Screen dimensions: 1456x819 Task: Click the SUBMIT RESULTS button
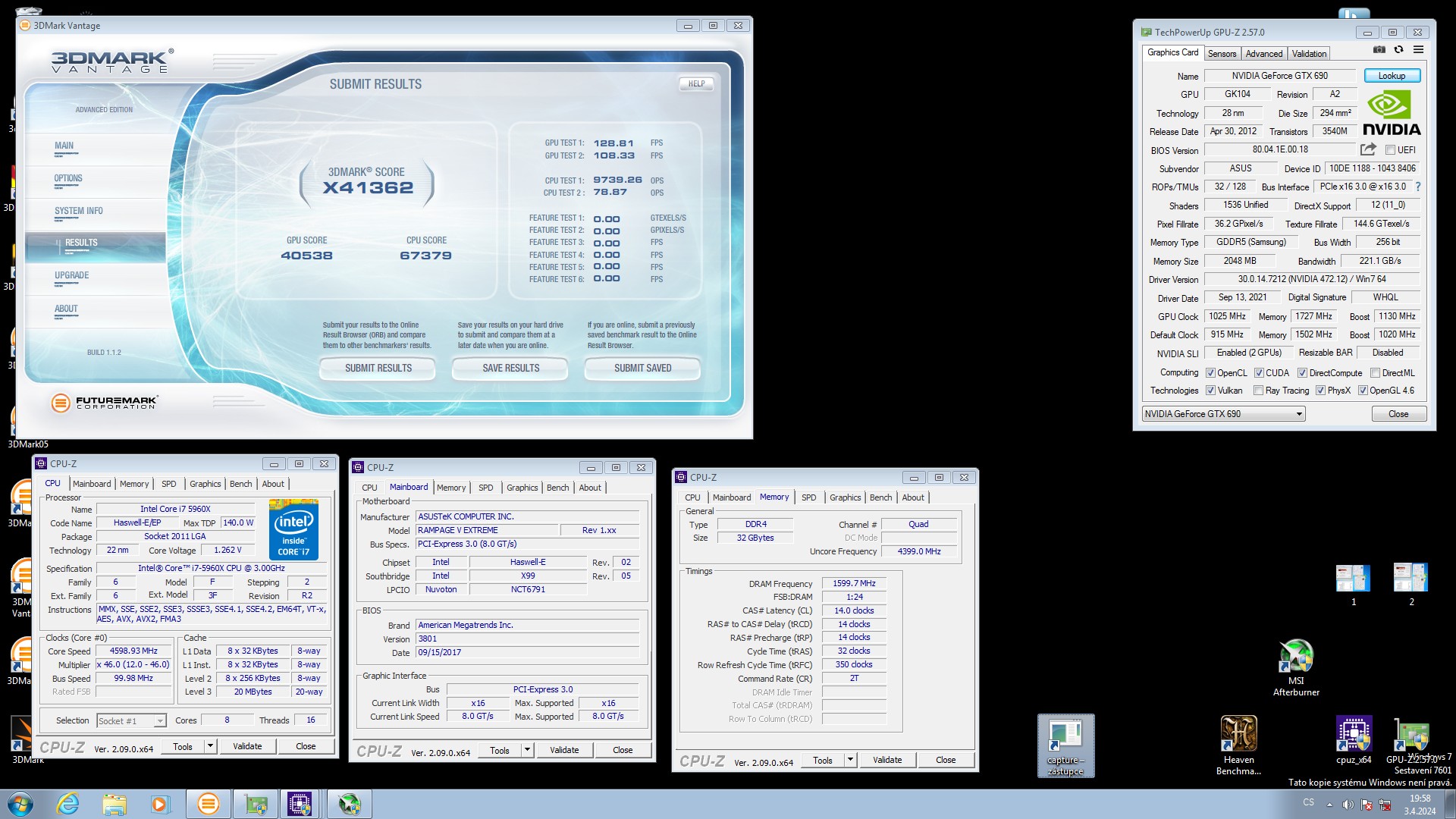(378, 369)
